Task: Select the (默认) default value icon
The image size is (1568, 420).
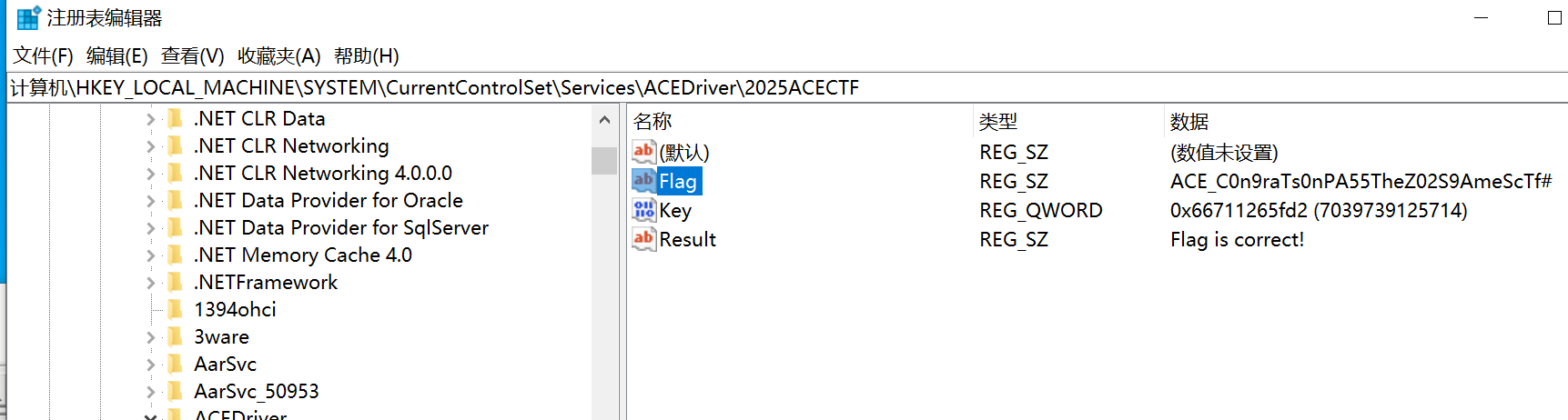Action: pyautogui.click(x=643, y=151)
